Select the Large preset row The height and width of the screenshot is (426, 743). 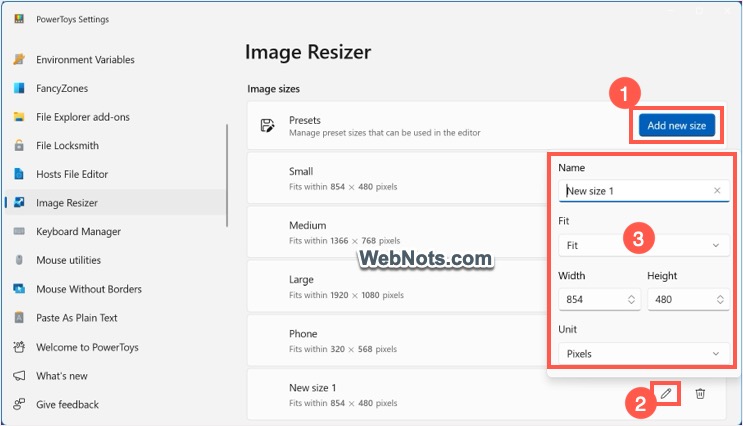(397, 286)
